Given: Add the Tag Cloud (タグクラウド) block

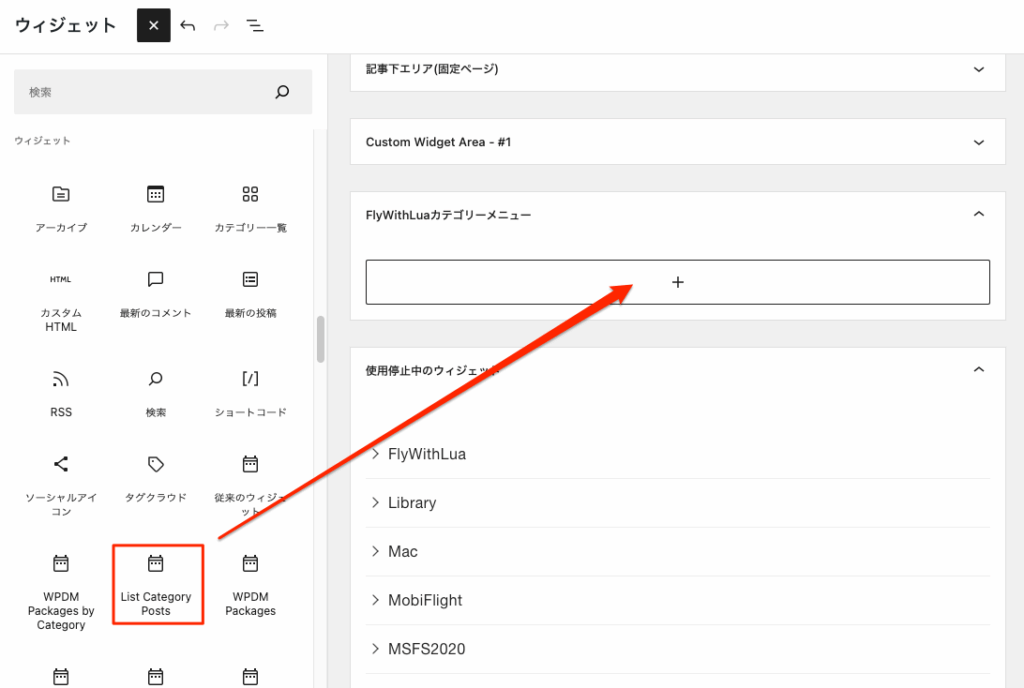Looking at the screenshot, I should pos(155,478).
